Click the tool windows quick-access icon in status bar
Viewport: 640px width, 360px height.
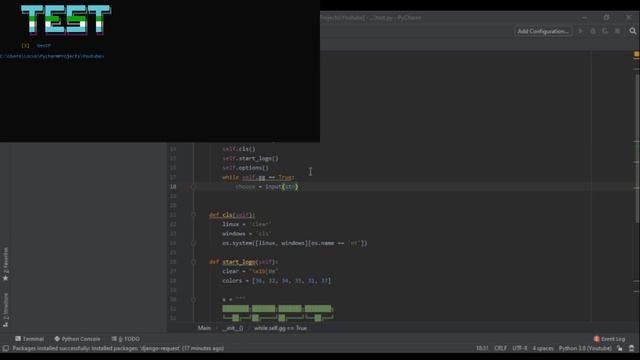(x=6, y=348)
